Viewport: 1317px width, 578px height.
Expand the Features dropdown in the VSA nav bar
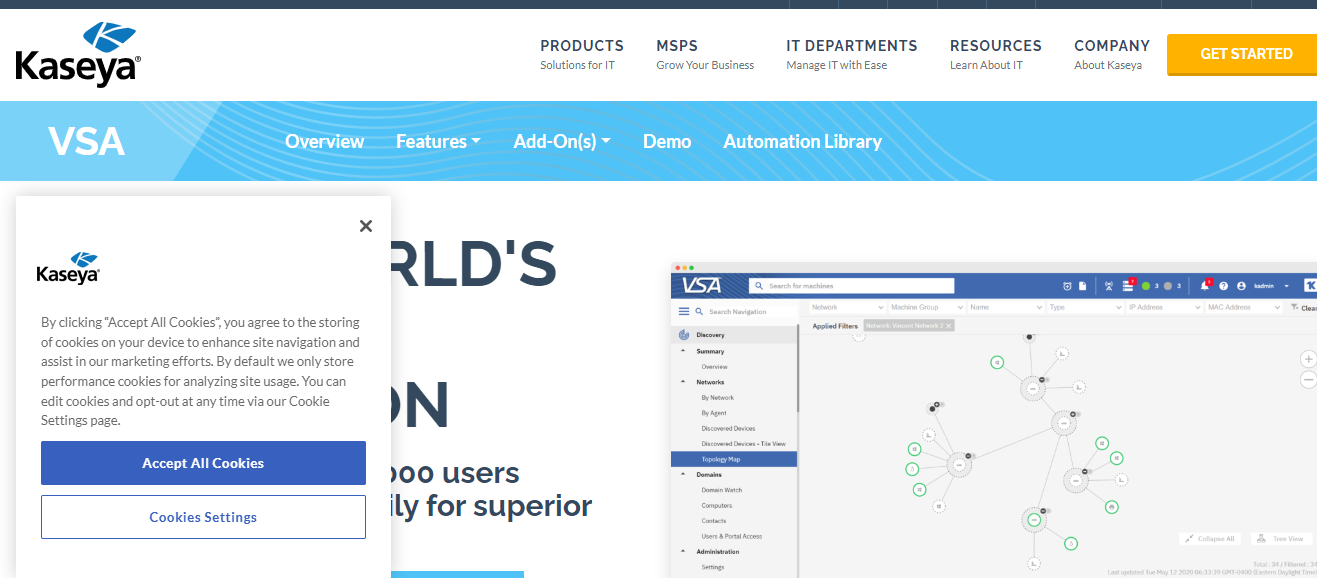(x=438, y=141)
